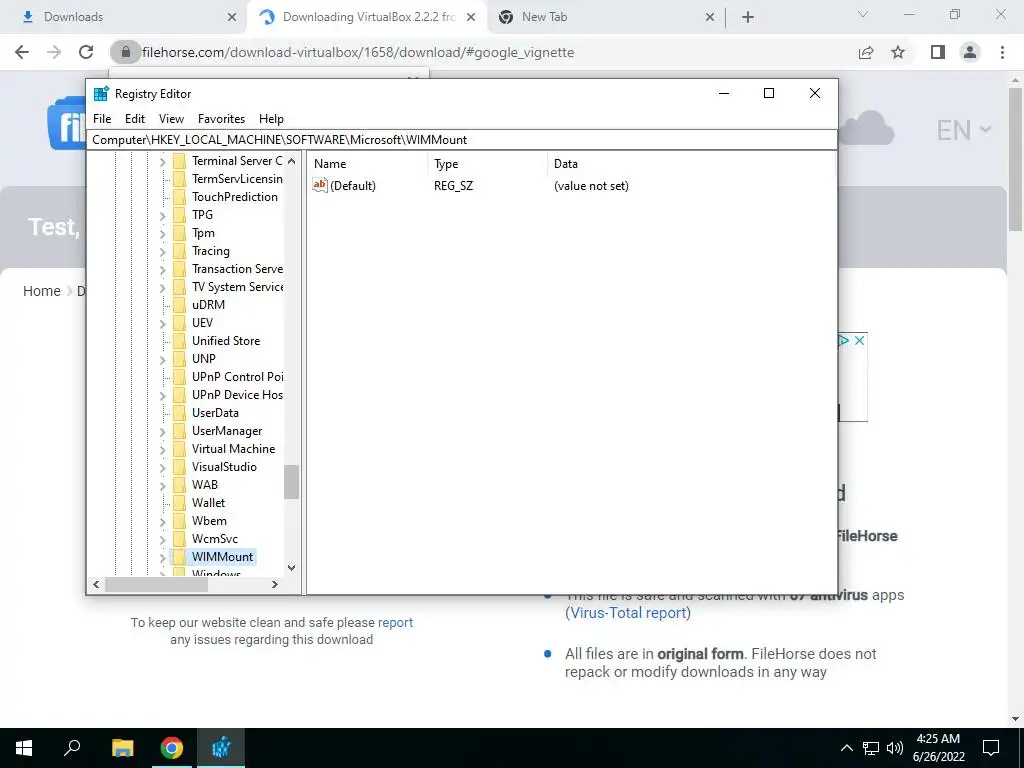This screenshot has height=768, width=1024.
Task: Expand the Wbem registry key
Action: click(163, 521)
